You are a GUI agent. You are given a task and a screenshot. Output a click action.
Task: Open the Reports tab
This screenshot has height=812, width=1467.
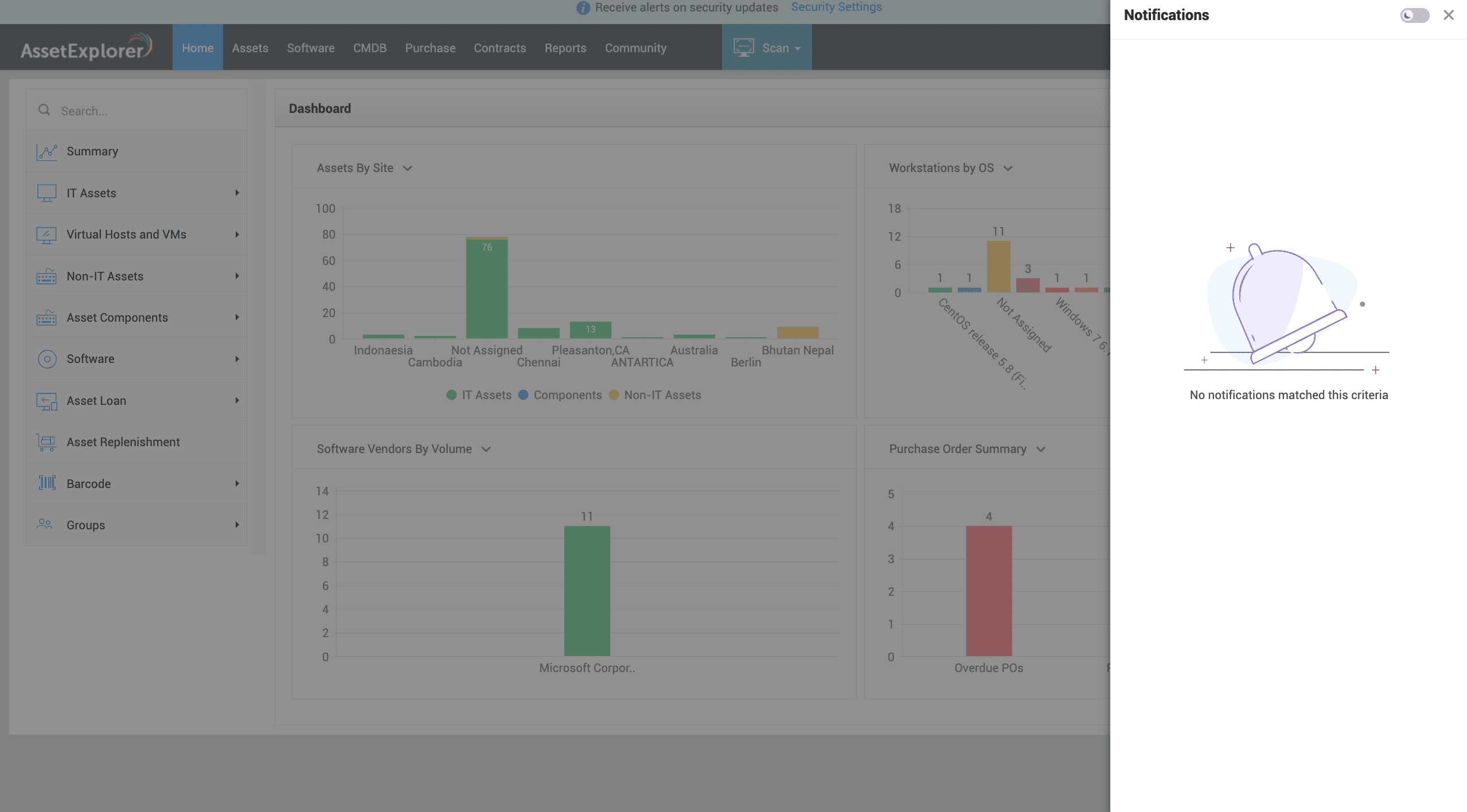click(x=565, y=48)
